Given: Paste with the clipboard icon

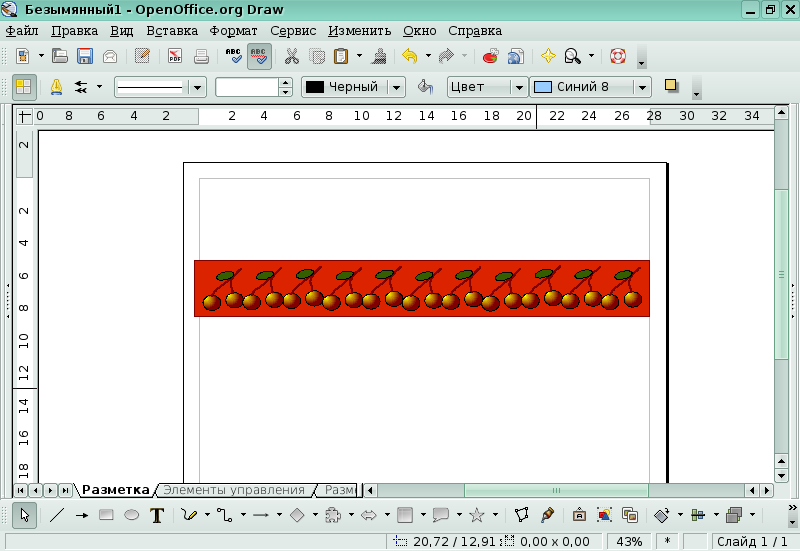Looking at the screenshot, I should [x=341, y=56].
